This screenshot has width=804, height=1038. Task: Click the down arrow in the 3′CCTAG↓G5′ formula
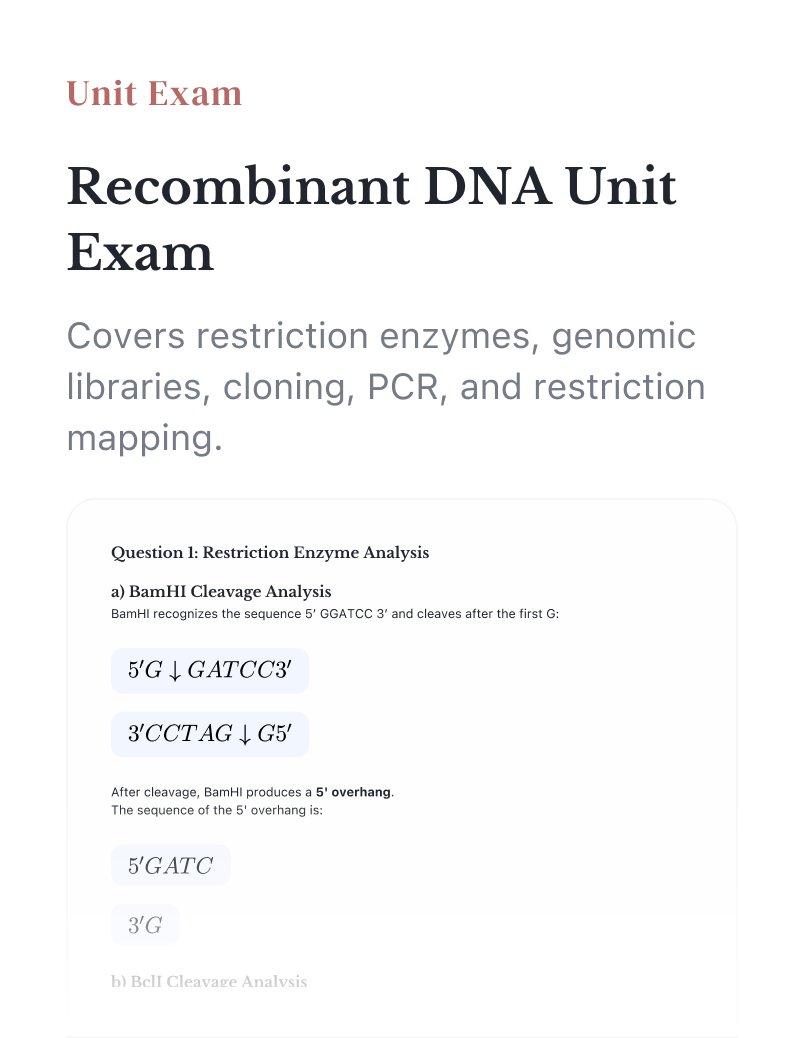245,734
